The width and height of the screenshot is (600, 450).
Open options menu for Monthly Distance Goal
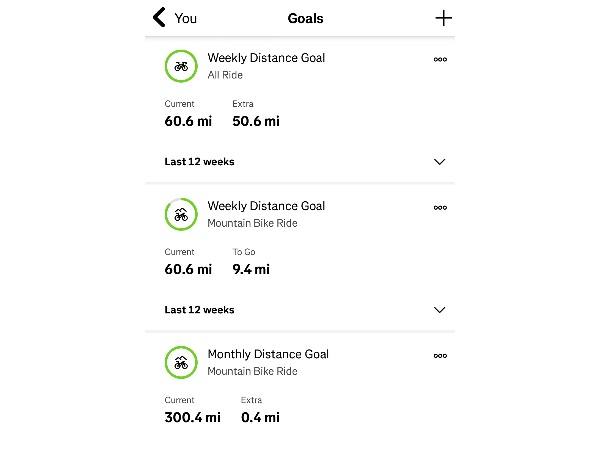(440, 355)
